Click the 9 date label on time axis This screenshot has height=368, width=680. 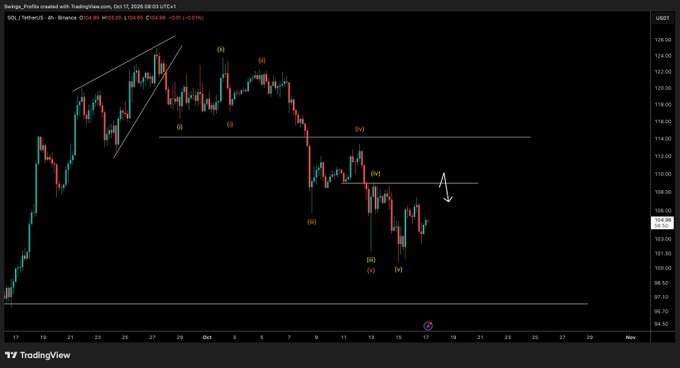(x=317, y=337)
